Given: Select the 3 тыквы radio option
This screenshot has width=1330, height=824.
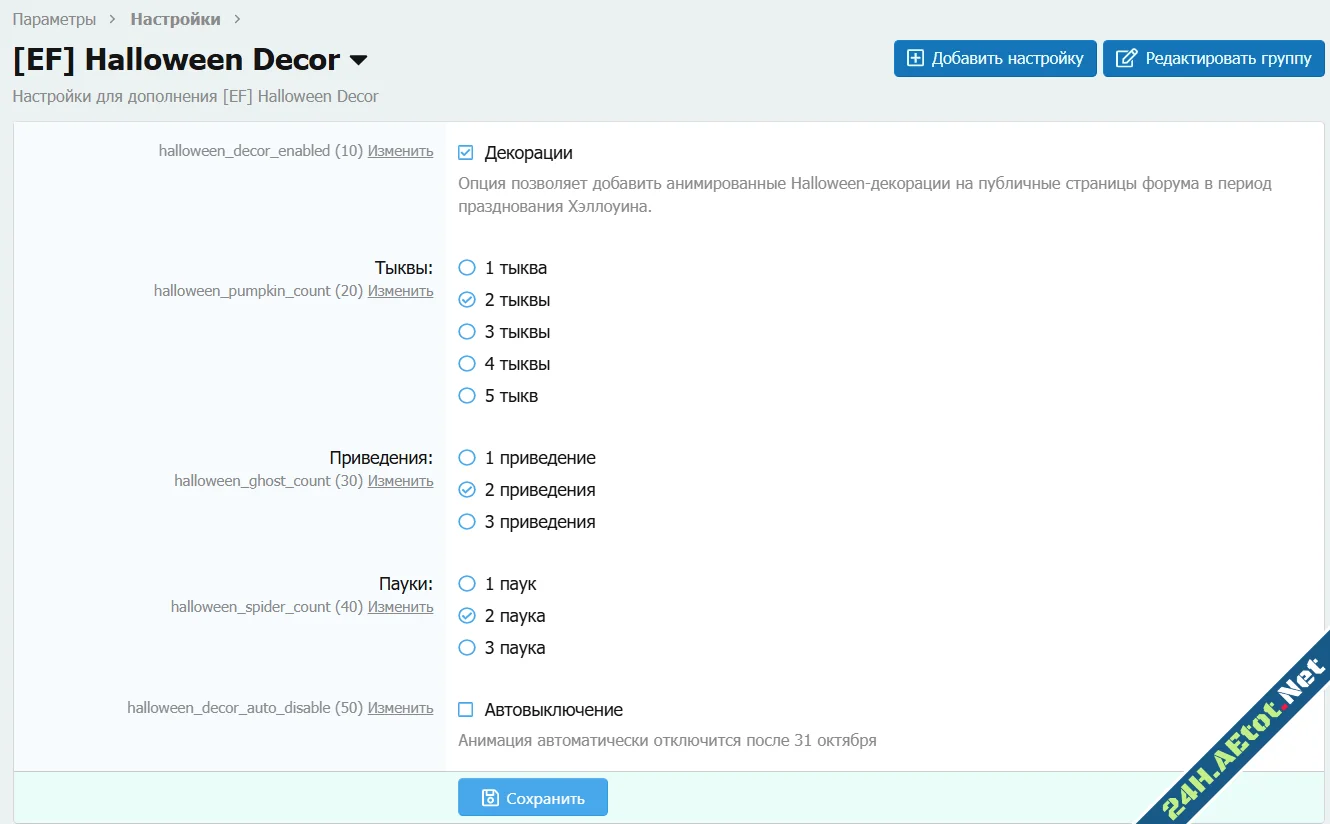Looking at the screenshot, I should 467,332.
